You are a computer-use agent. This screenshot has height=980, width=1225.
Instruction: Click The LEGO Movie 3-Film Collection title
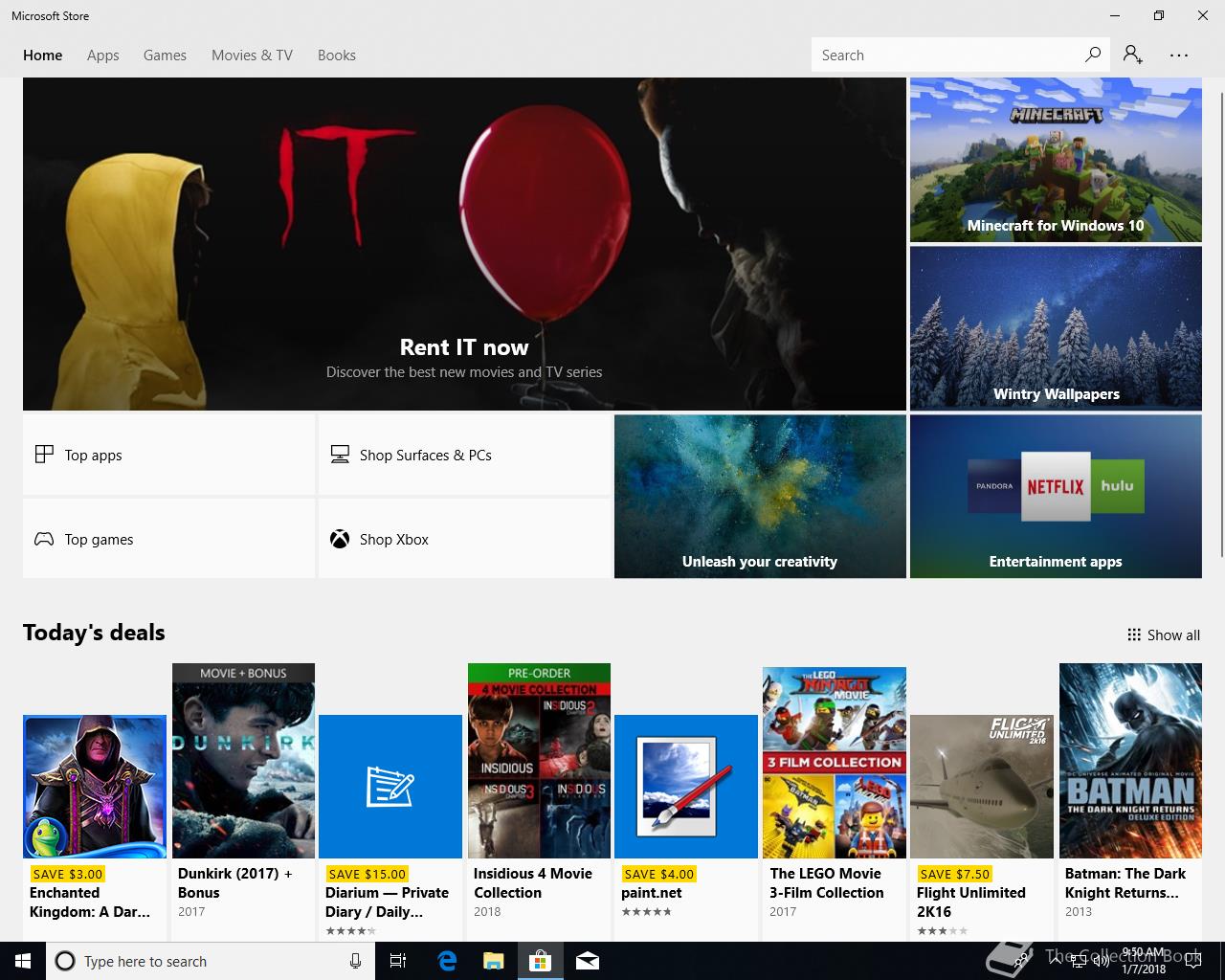point(827,882)
